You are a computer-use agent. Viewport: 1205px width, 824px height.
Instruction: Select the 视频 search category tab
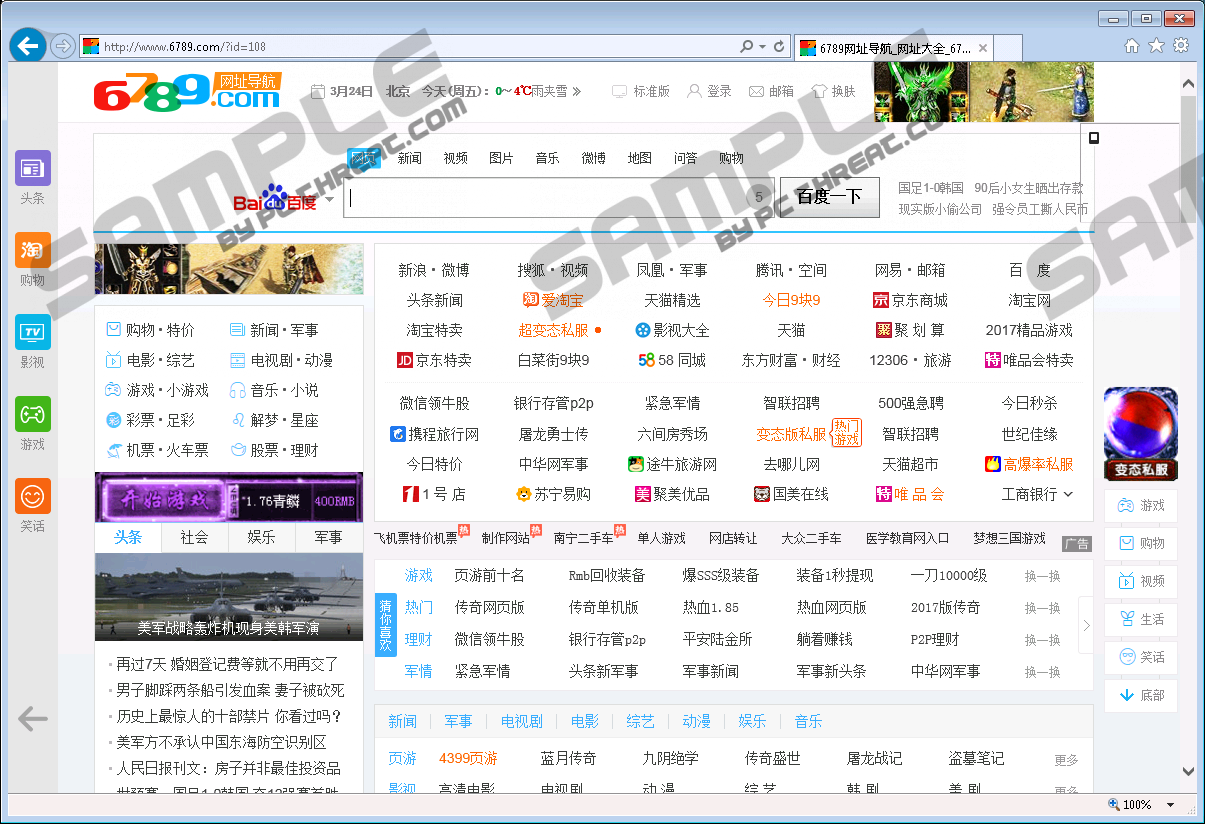(x=455, y=158)
